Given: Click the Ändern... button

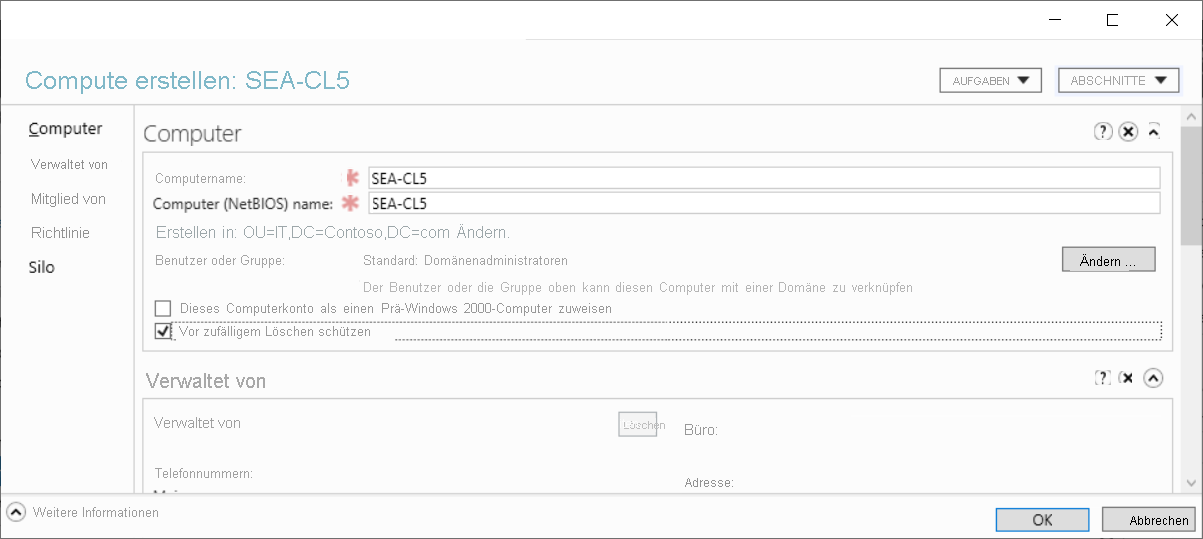Looking at the screenshot, I should [x=1108, y=260].
